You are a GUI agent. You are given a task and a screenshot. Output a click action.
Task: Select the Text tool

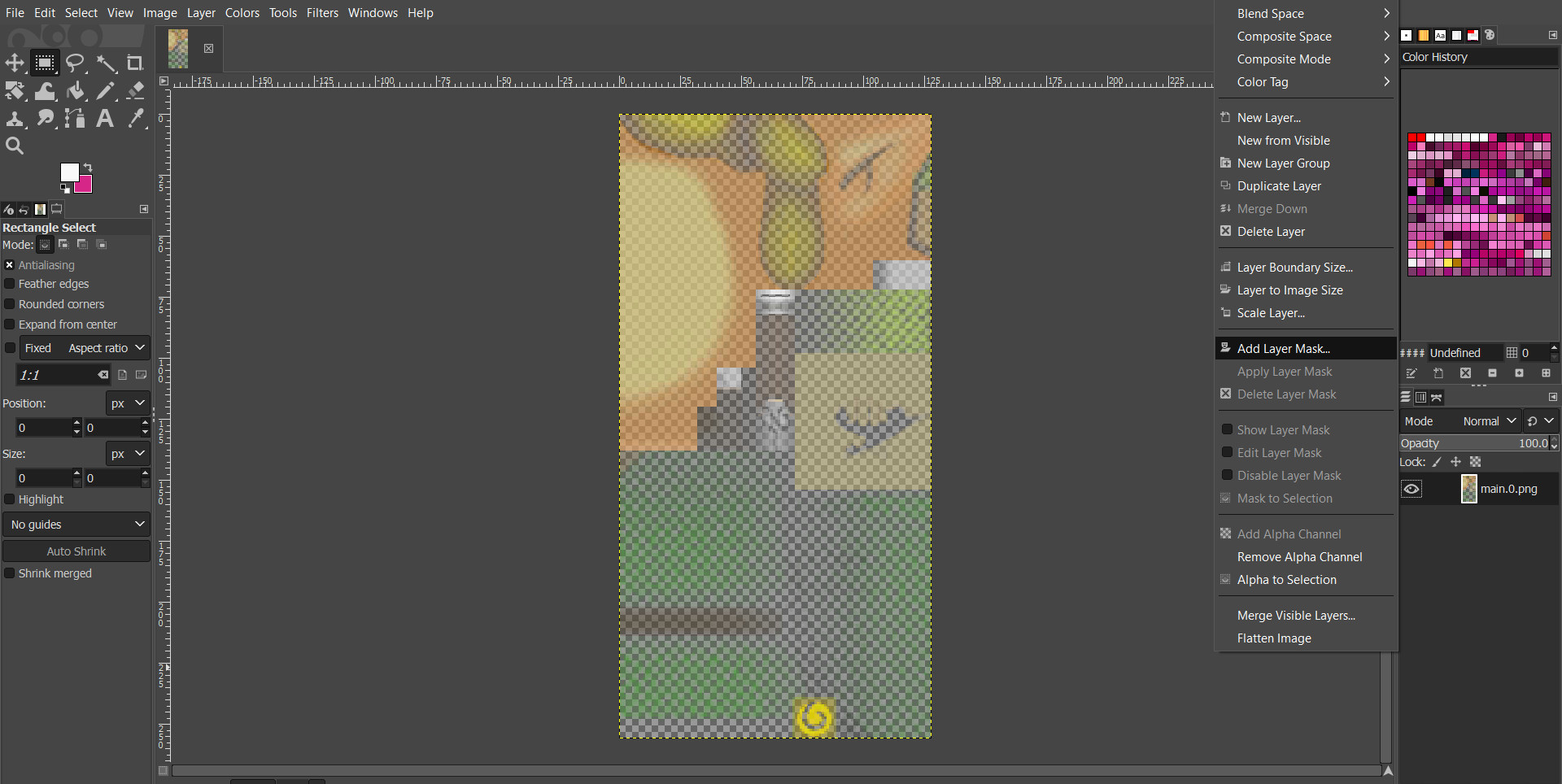pyautogui.click(x=105, y=119)
